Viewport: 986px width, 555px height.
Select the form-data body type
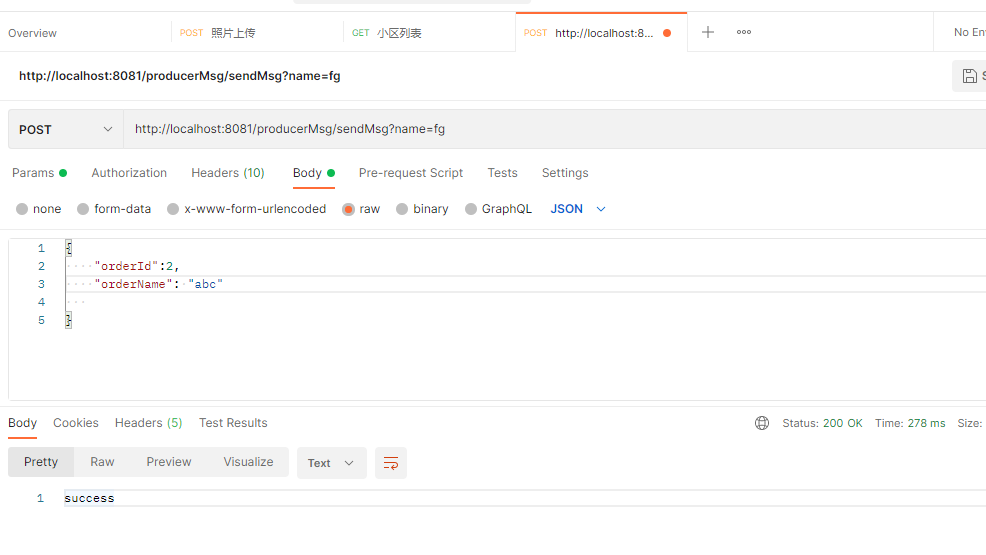click(114, 209)
